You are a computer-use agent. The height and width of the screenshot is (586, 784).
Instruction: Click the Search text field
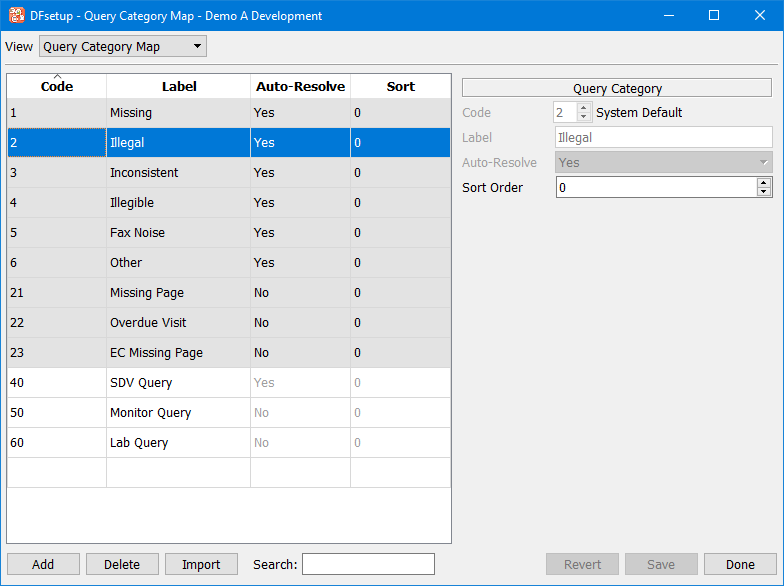pos(368,564)
